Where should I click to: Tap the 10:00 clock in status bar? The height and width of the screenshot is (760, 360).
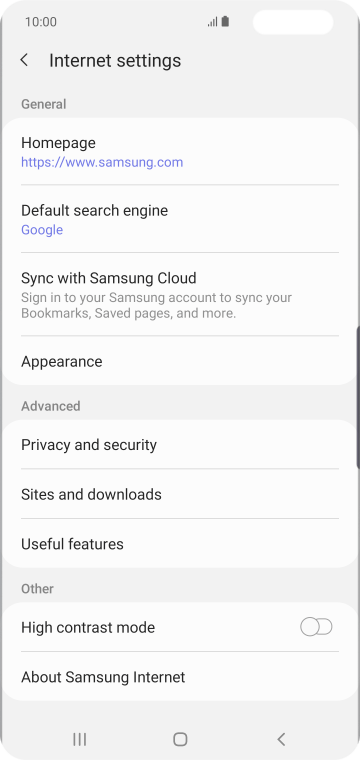click(x=41, y=22)
